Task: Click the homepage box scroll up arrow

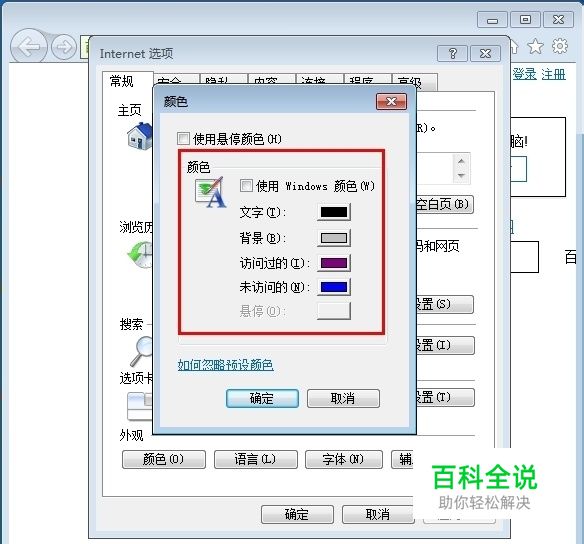Action: (x=461, y=161)
